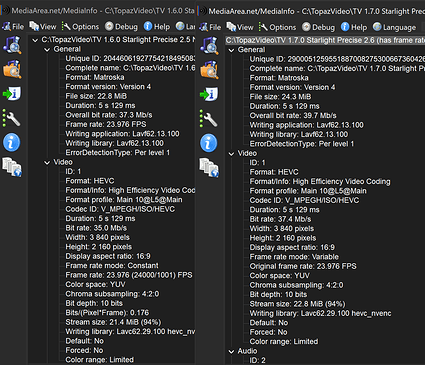425x365 pixels.
Task: Open the Help menu in the TV 1.6.0 window
Action: tap(157, 26)
